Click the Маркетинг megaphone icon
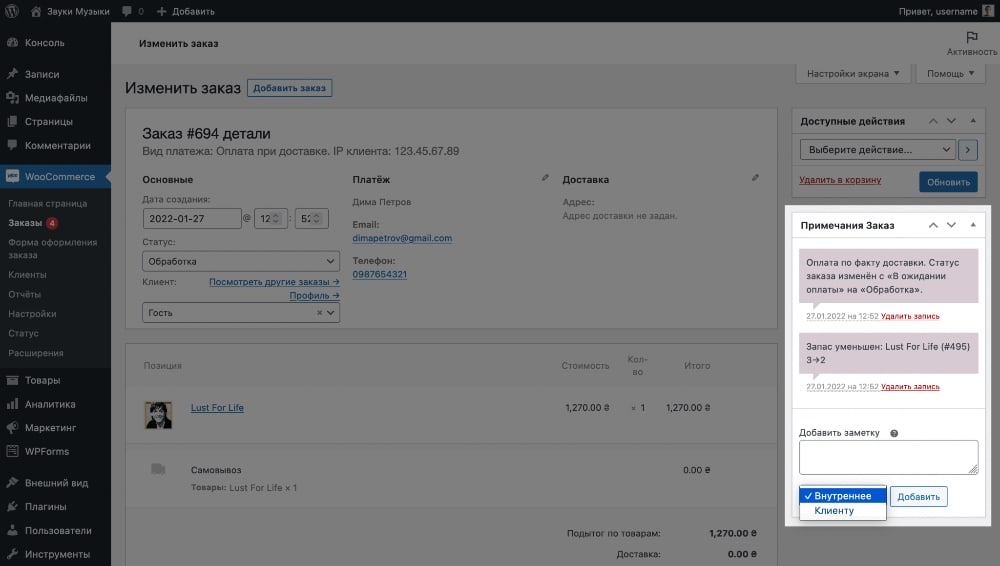1000x566 pixels. pos(12,427)
